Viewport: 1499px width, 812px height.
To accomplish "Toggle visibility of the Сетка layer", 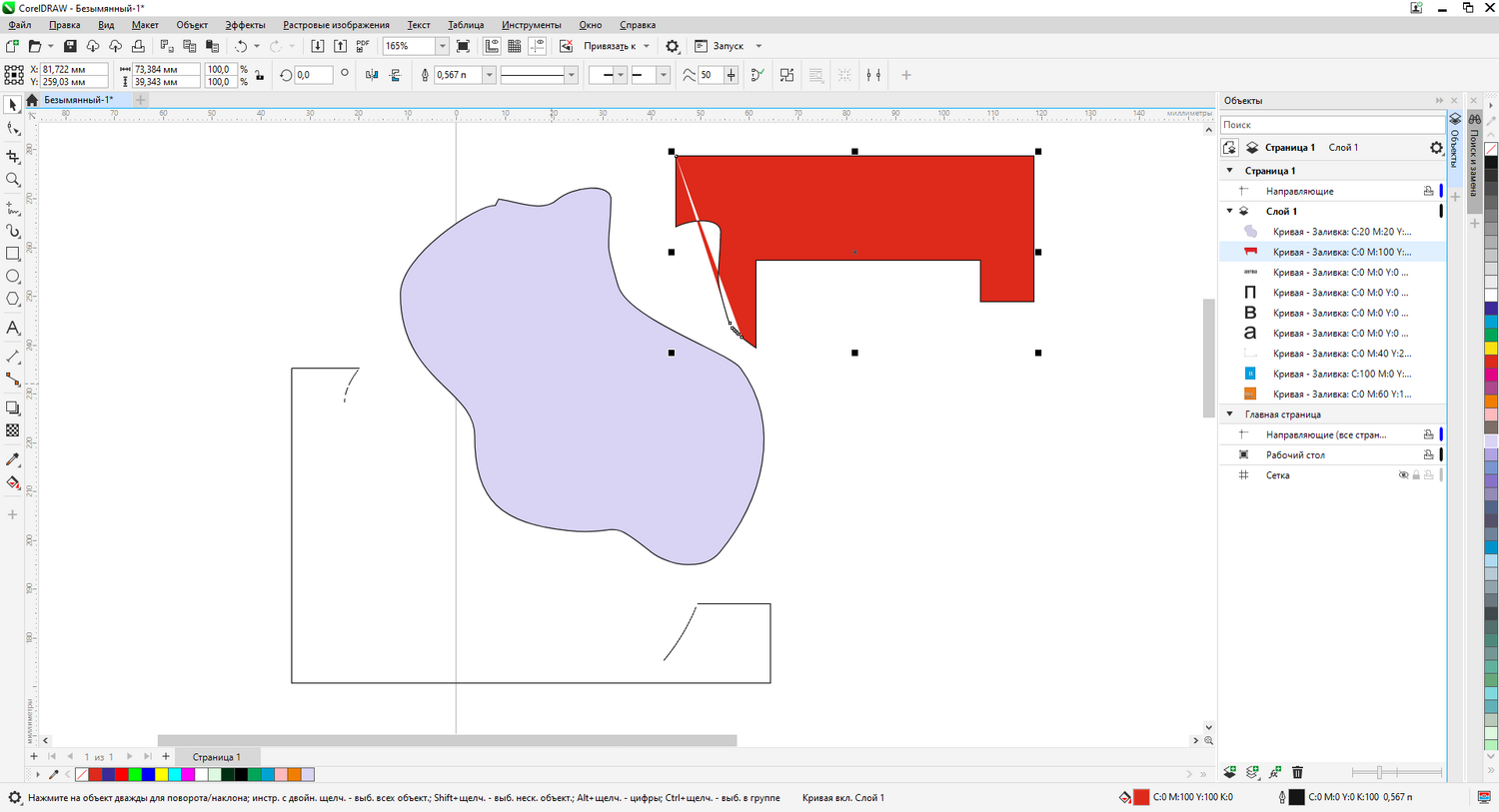I will pos(1403,475).
